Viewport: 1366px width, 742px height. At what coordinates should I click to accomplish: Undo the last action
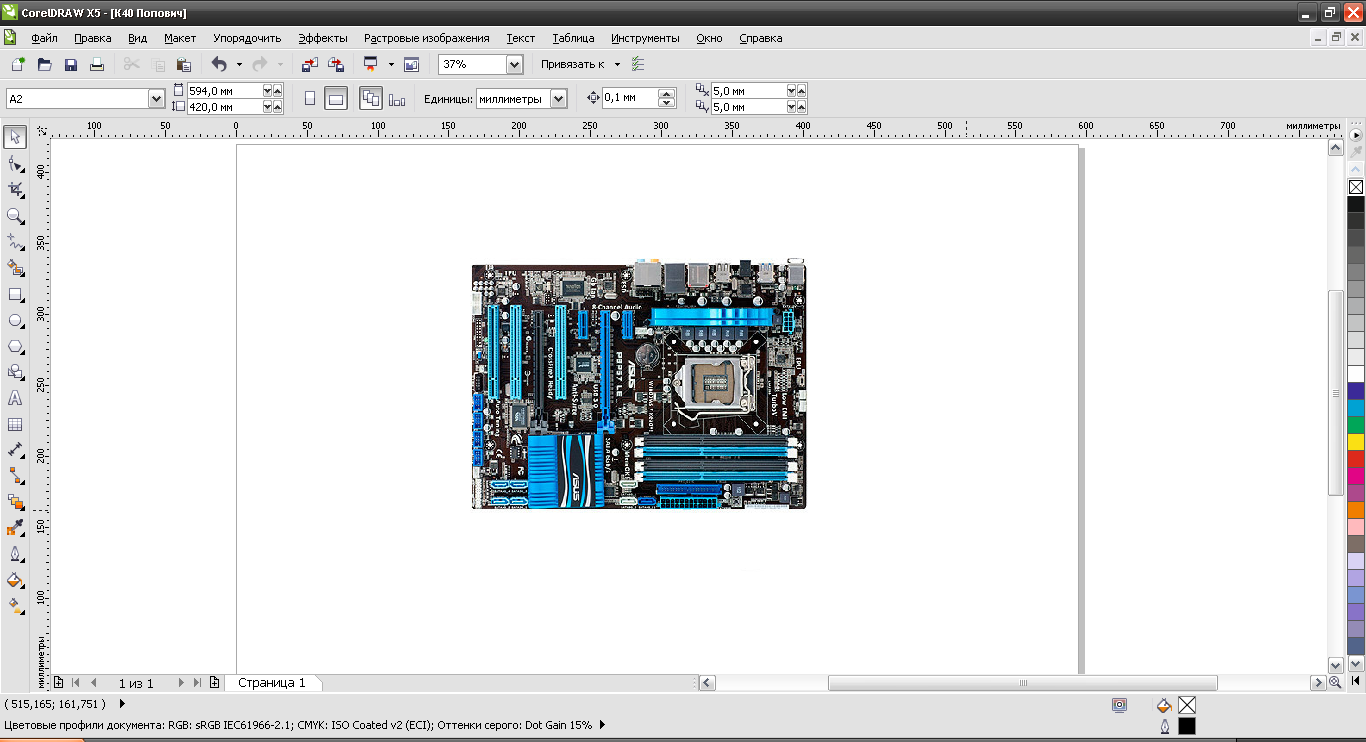click(x=219, y=64)
